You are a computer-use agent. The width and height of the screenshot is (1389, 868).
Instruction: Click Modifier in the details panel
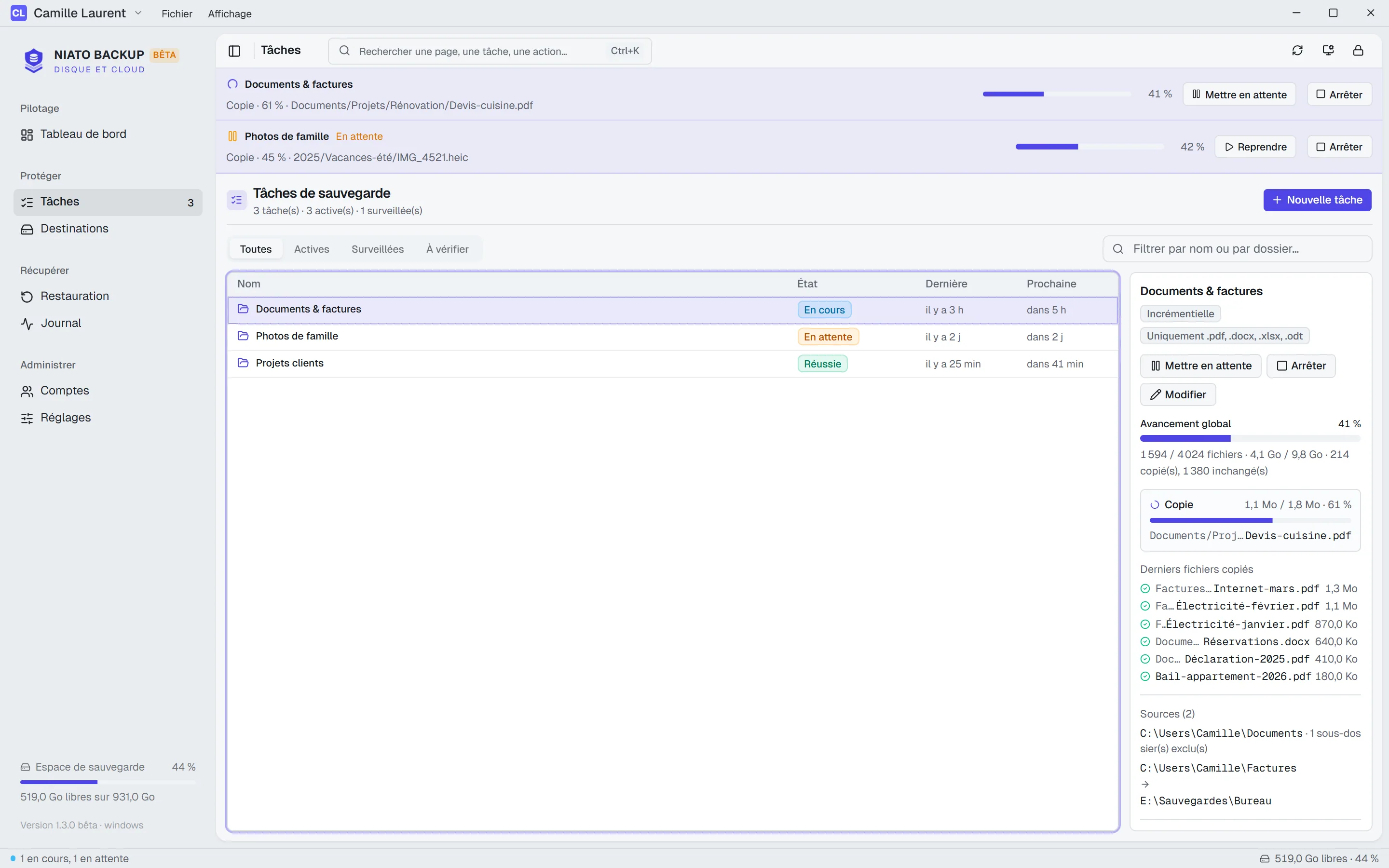(x=1178, y=395)
